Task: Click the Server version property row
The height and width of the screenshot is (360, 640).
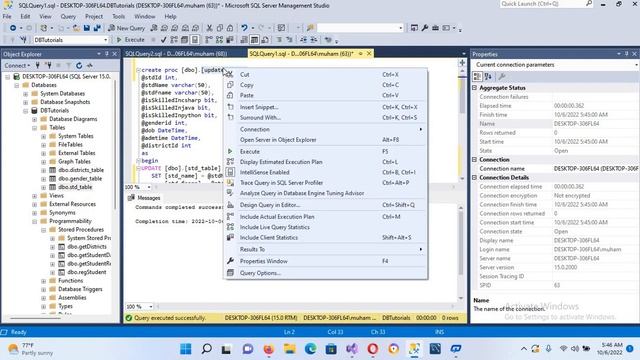Action: 556,267
